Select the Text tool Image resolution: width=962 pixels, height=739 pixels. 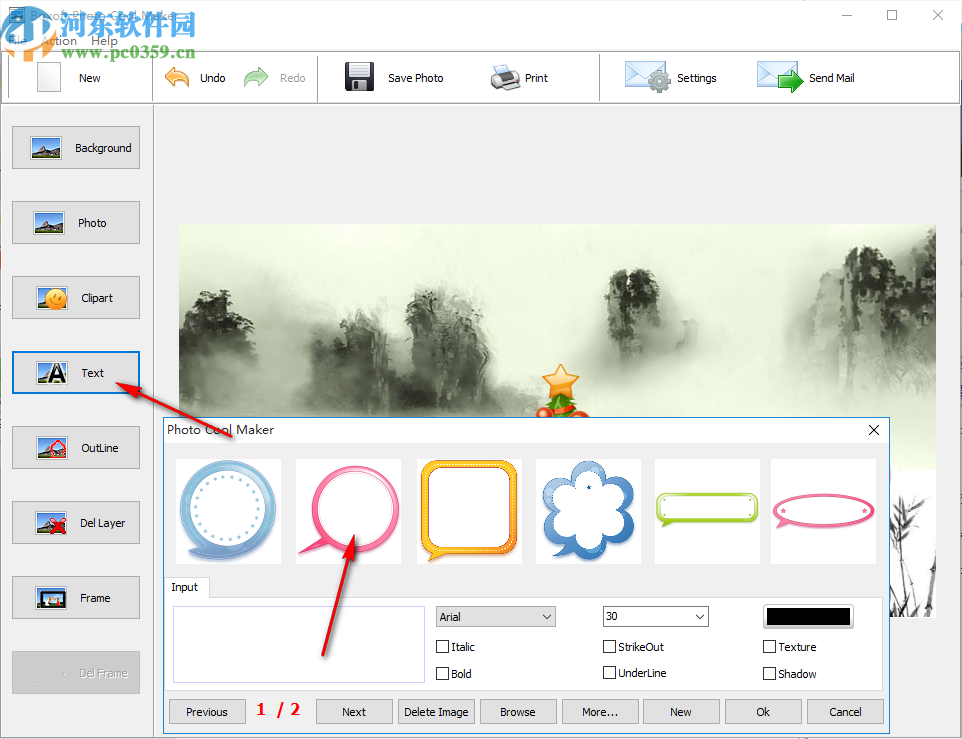click(x=75, y=372)
